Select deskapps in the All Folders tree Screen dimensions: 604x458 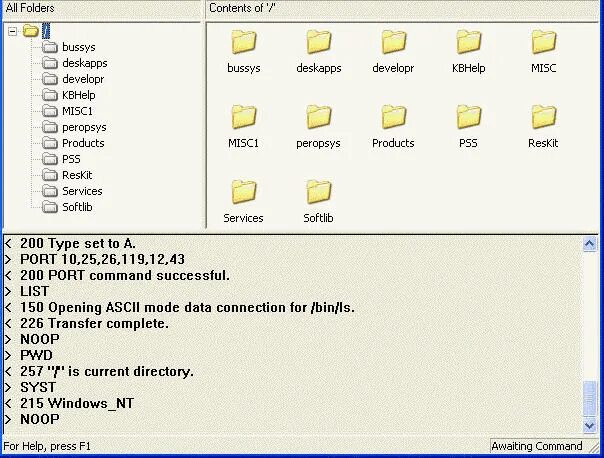[85, 63]
